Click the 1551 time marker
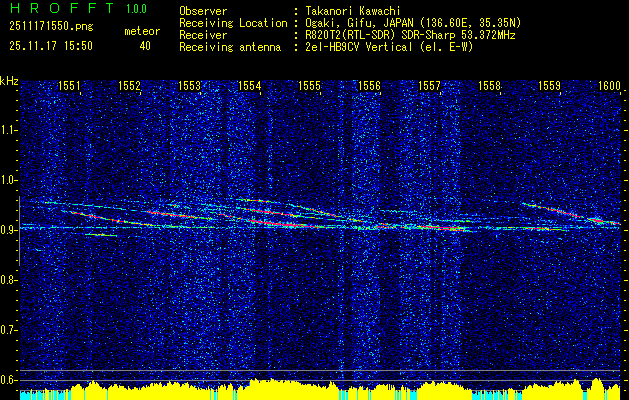This screenshot has height=400, width=629. tap(70, 87)
